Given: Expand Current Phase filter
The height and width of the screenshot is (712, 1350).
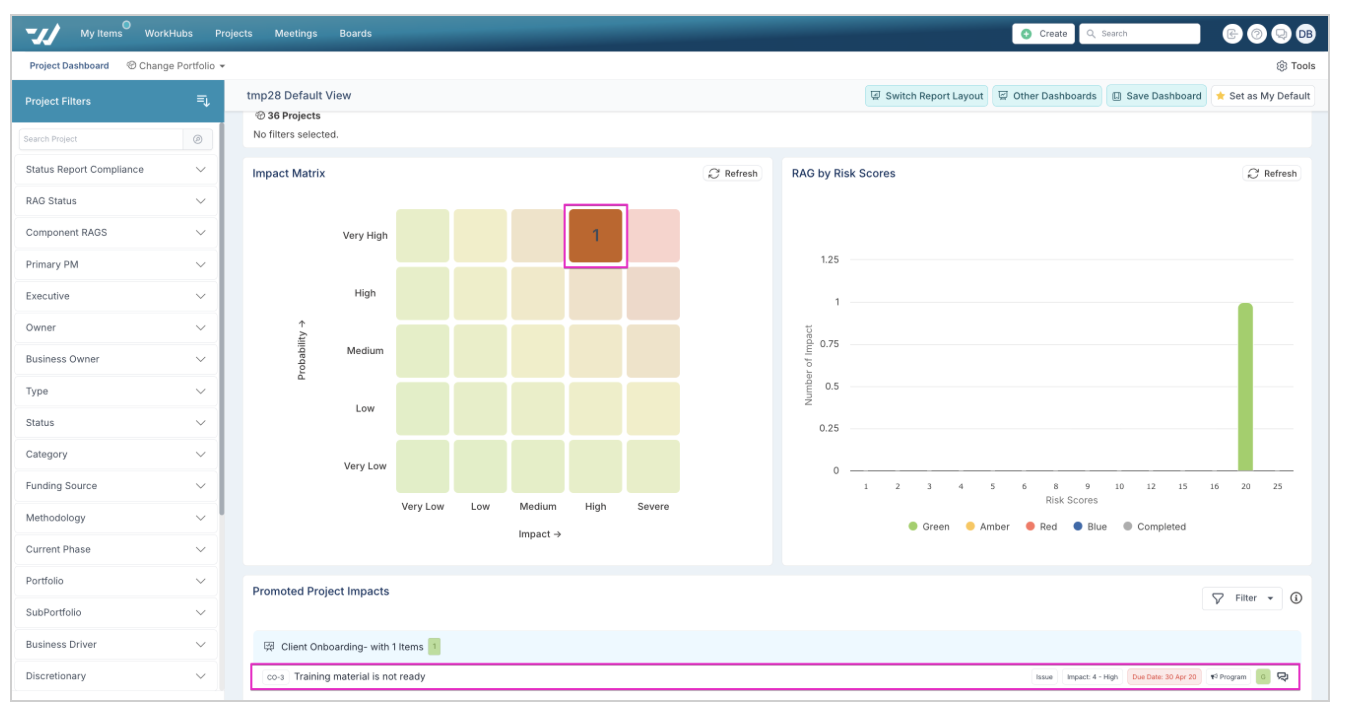Looking at the screenshot, I should 116,549.
